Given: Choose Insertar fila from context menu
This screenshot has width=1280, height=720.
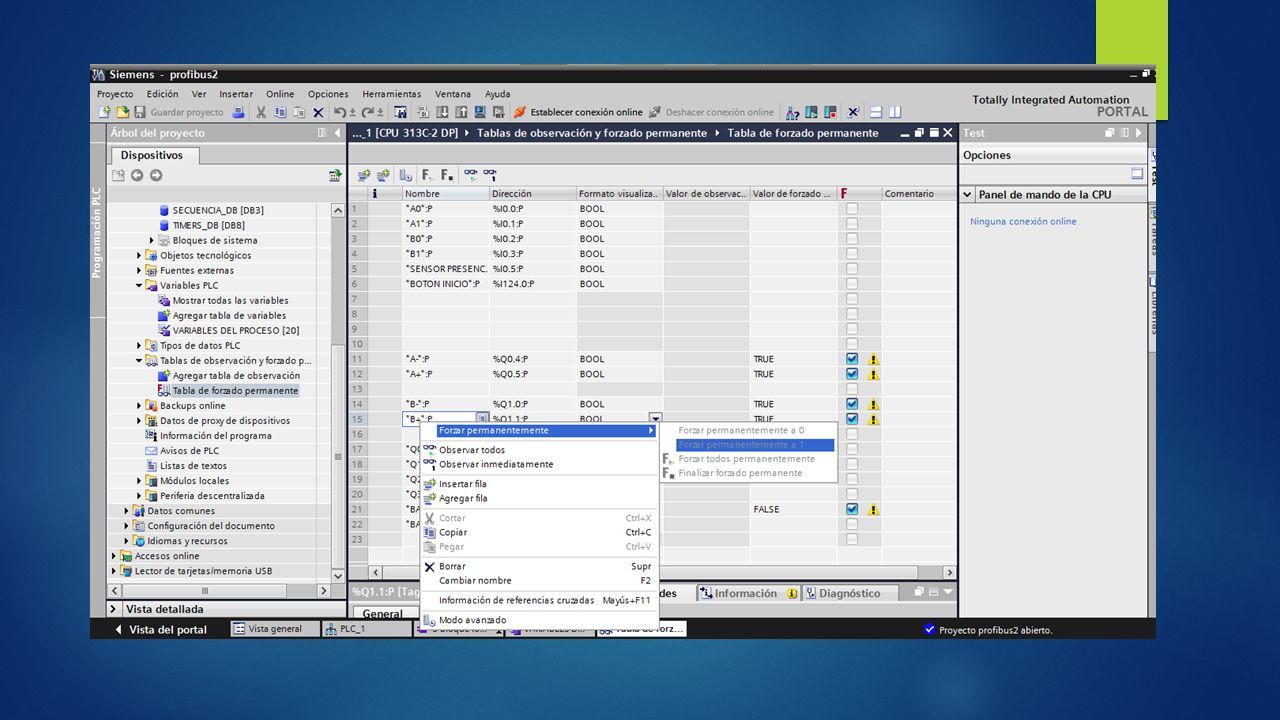Looking at the screenshot, I should pos(463,484).
